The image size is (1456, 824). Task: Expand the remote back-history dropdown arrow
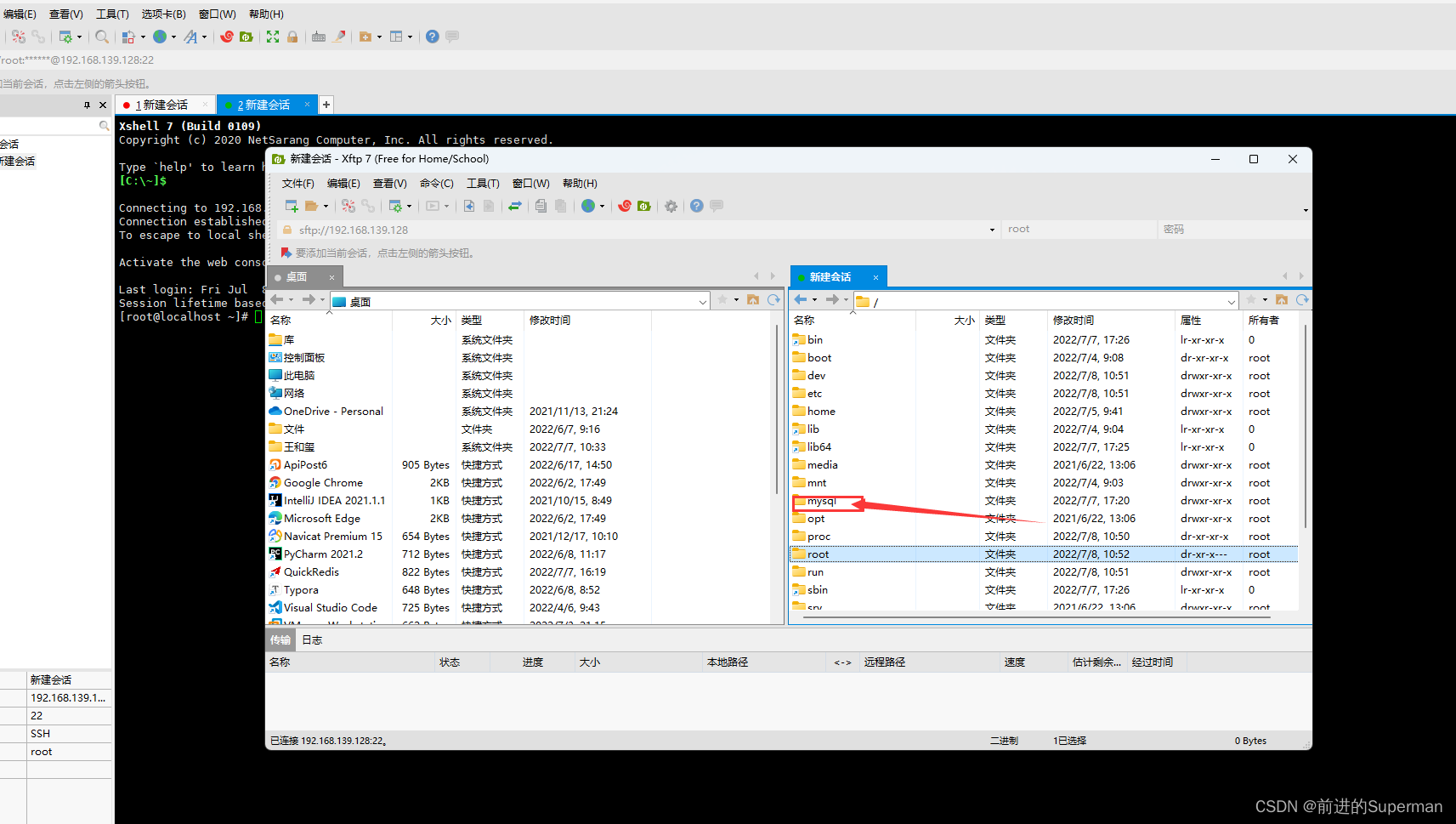[814, 299]
